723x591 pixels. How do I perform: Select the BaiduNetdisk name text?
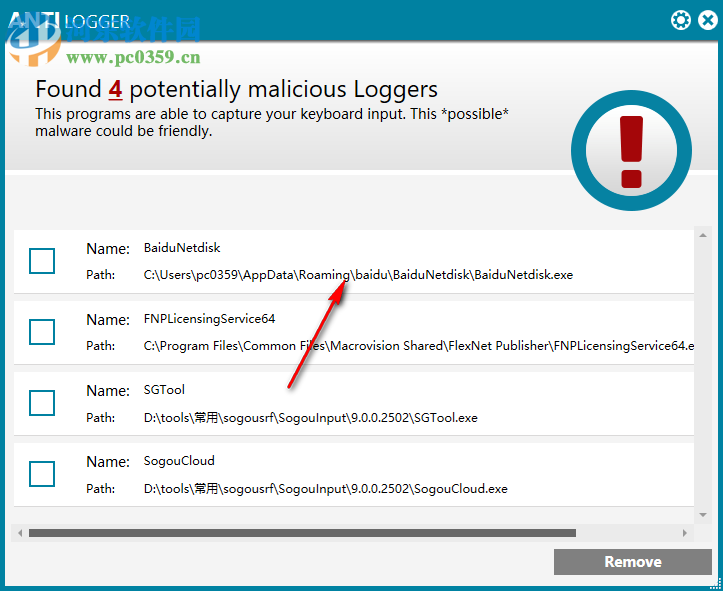pos(182,248)
